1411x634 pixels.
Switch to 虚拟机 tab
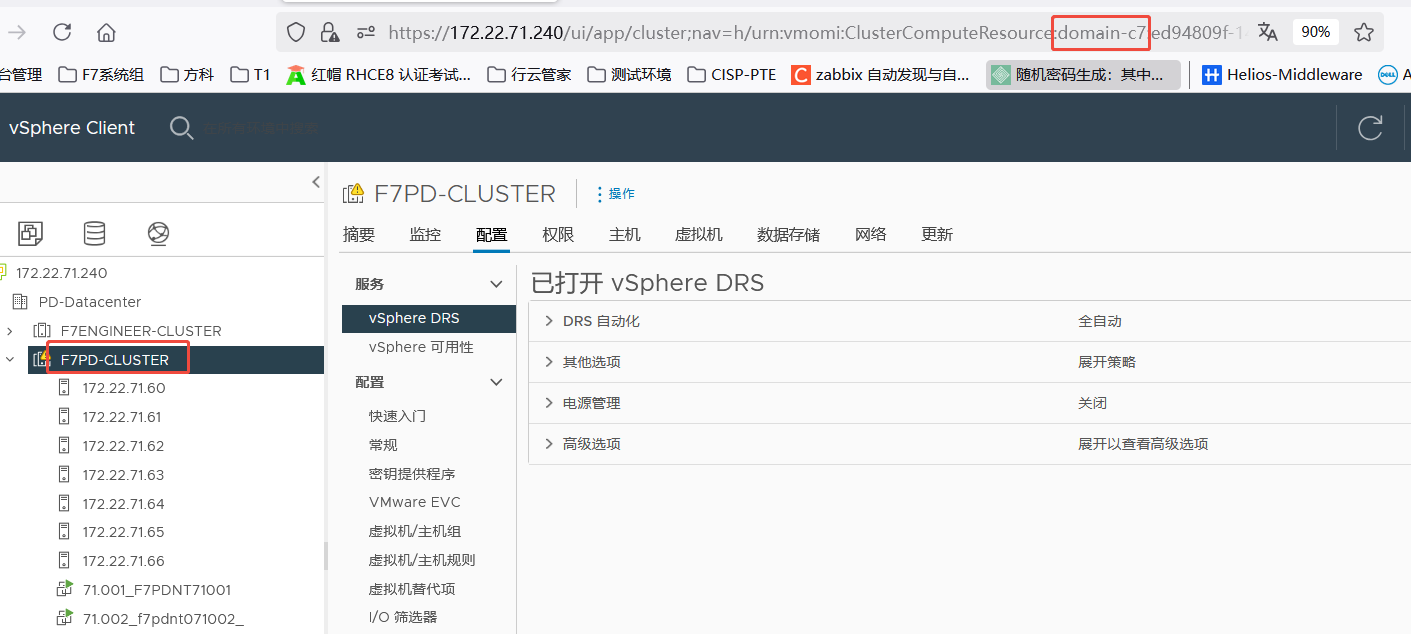point(699,235)
